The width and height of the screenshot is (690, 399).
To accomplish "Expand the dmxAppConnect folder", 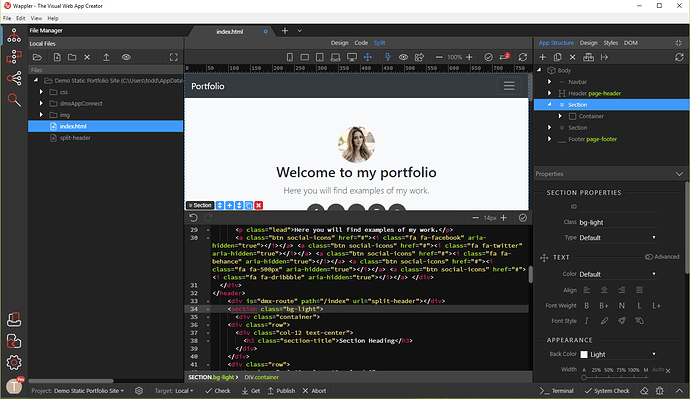I will click(41, 103).
